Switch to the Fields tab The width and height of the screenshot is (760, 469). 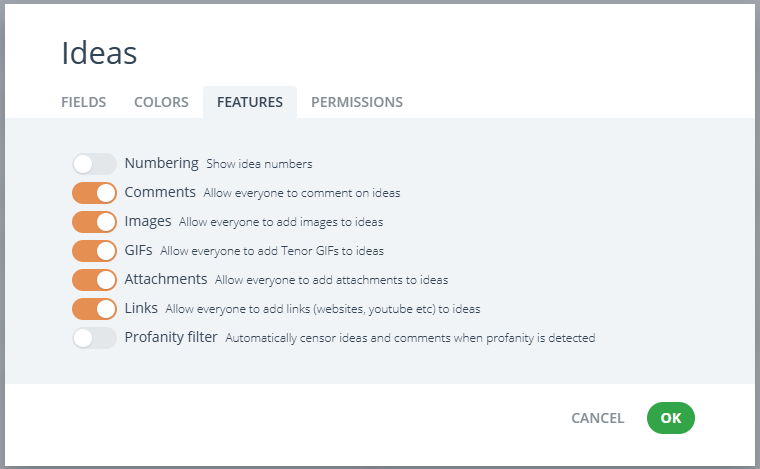tap(83, 102)
